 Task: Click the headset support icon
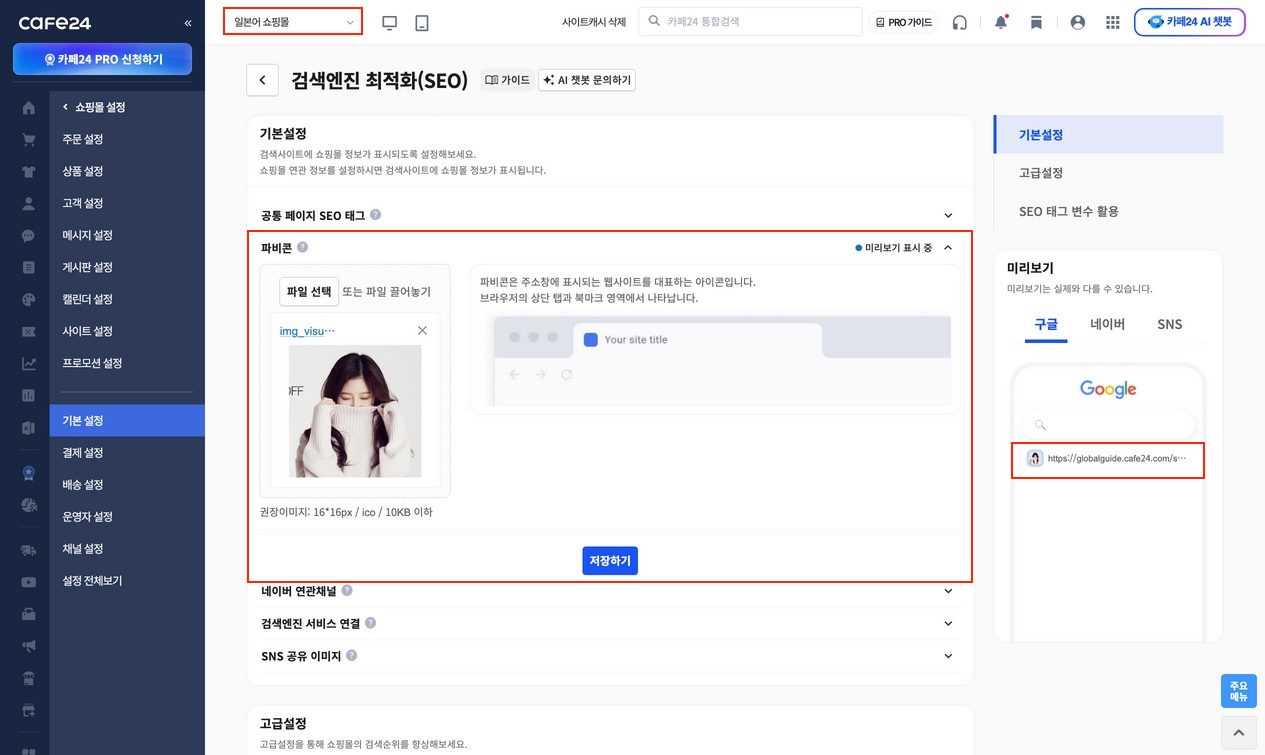[x=960, y=22]
